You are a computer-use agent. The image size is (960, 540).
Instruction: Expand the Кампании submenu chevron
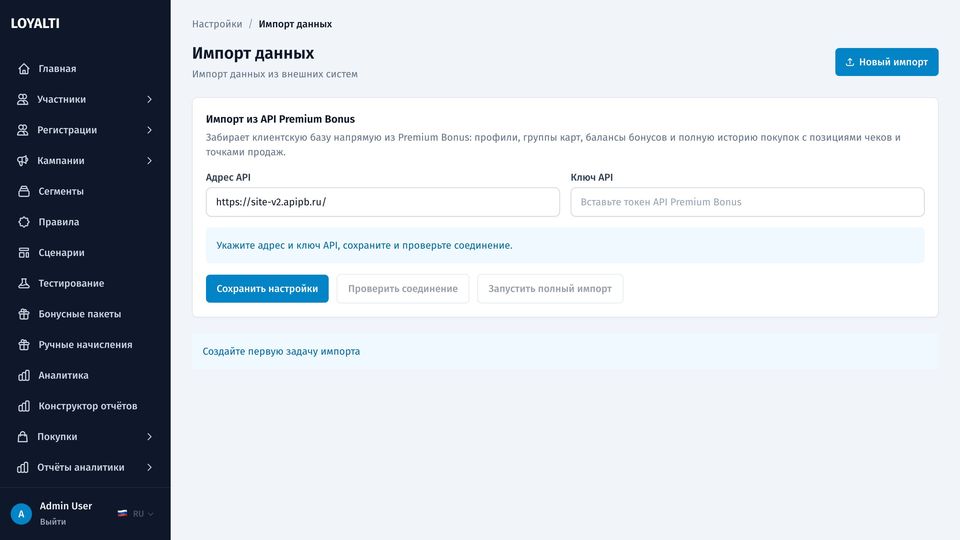[149, 160]
